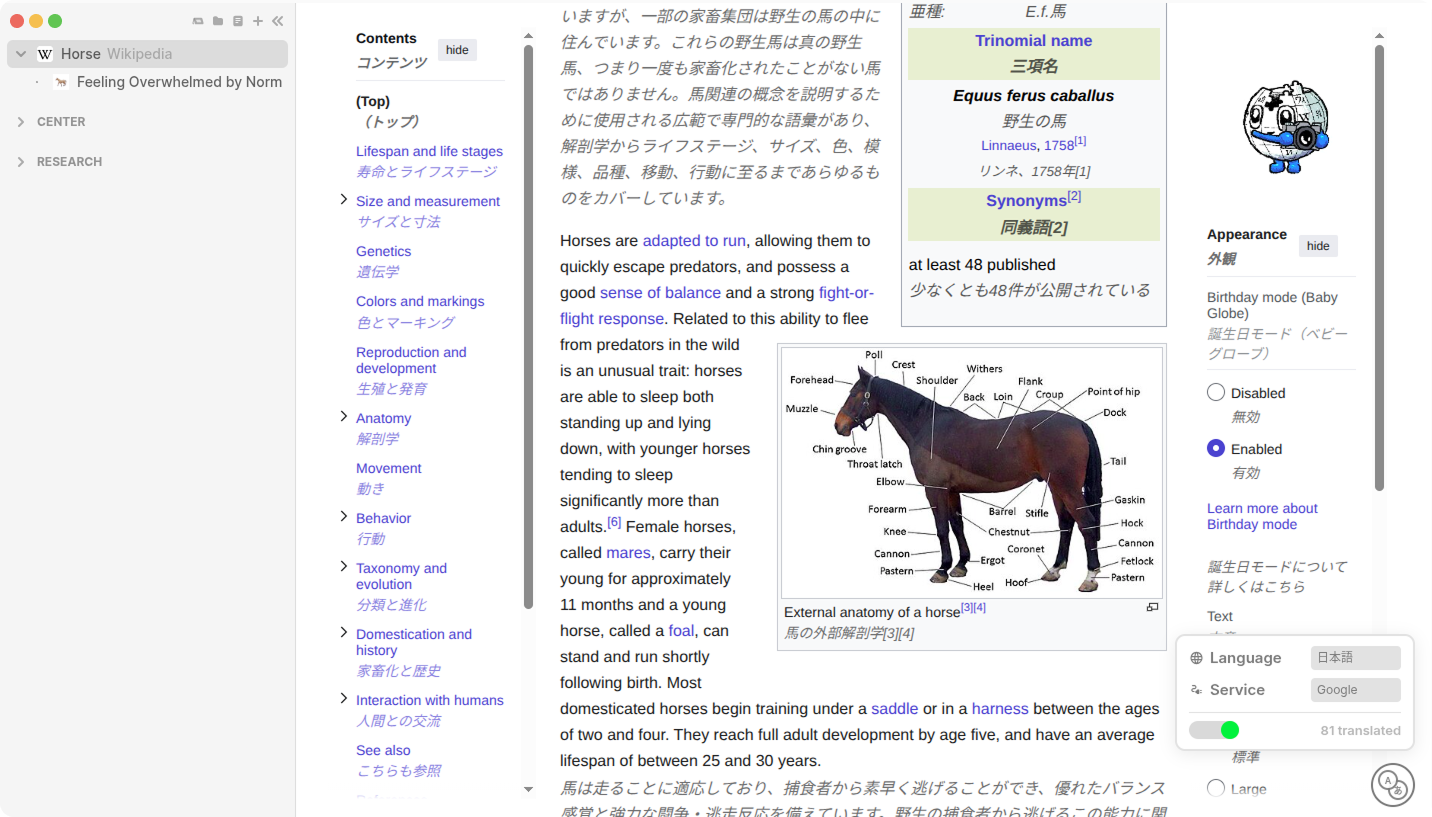Image resolution: width=1432 pixels, height=817 pixels.
Task: Click the Contents panel scrollbar thumb
Action: click(528, 325)
